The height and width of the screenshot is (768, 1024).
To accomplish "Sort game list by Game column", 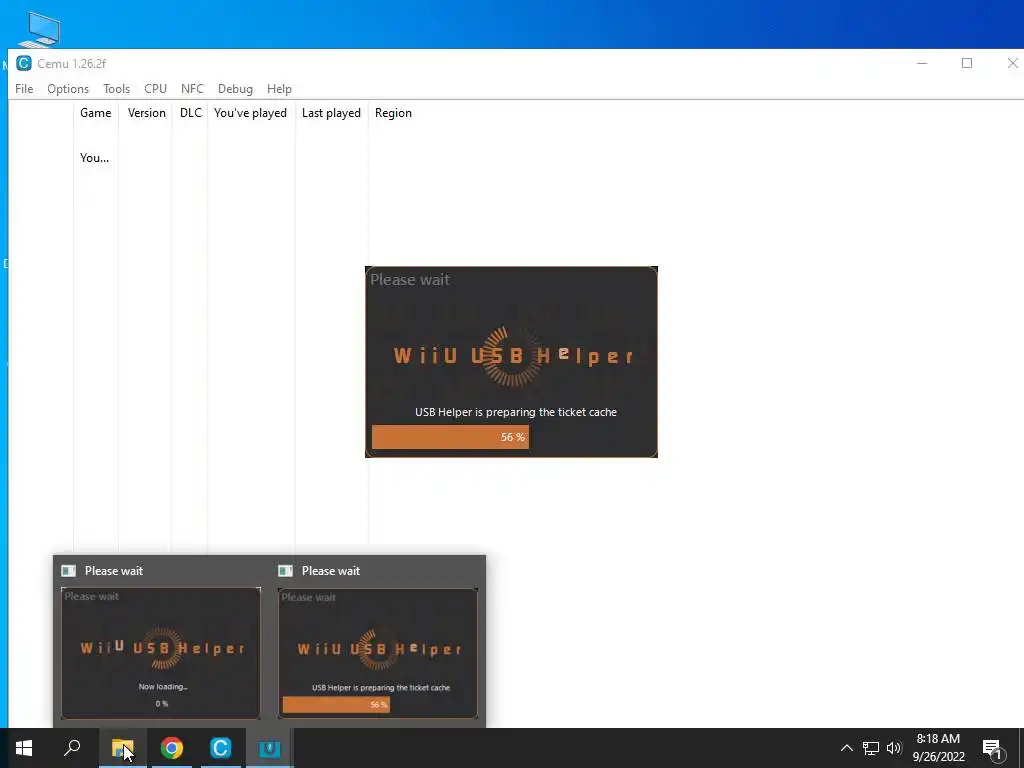I will point(96,113).
